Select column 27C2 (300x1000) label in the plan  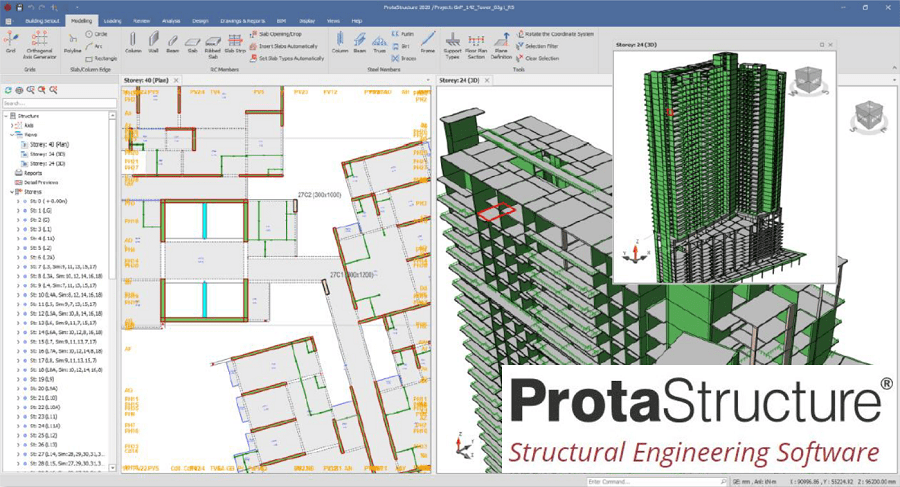click(x=319, y=195)
